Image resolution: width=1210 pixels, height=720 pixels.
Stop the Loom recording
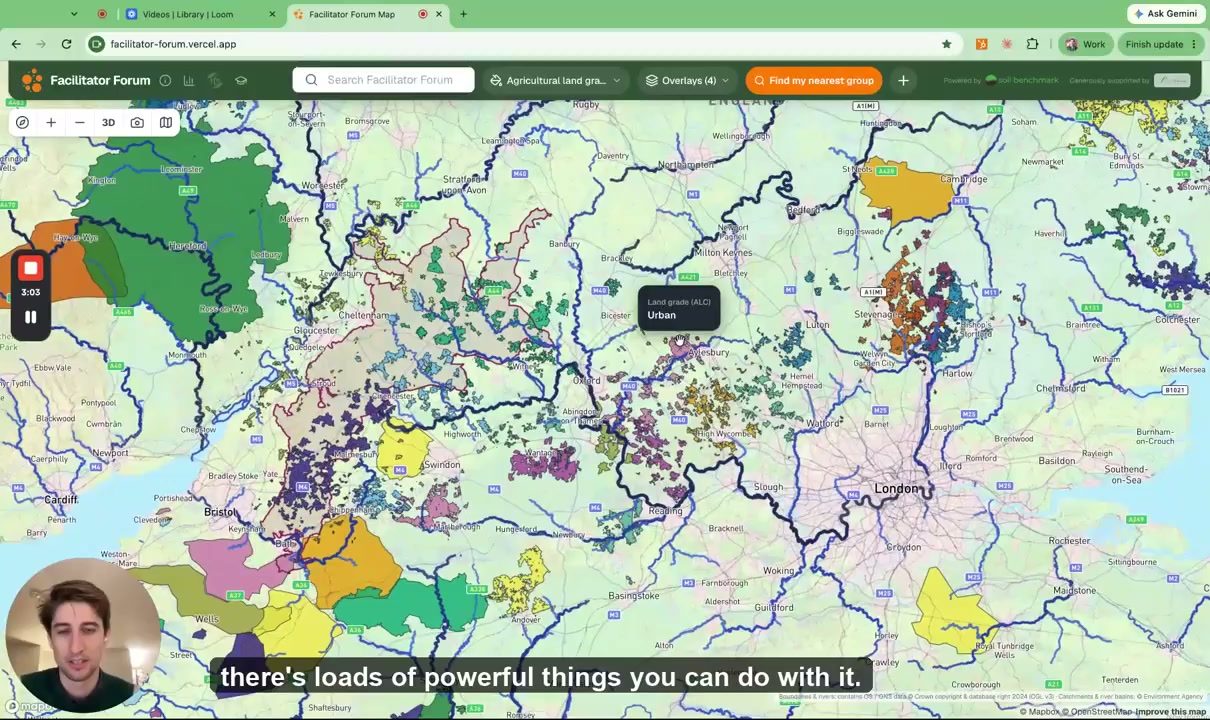(x=30, y=269)
